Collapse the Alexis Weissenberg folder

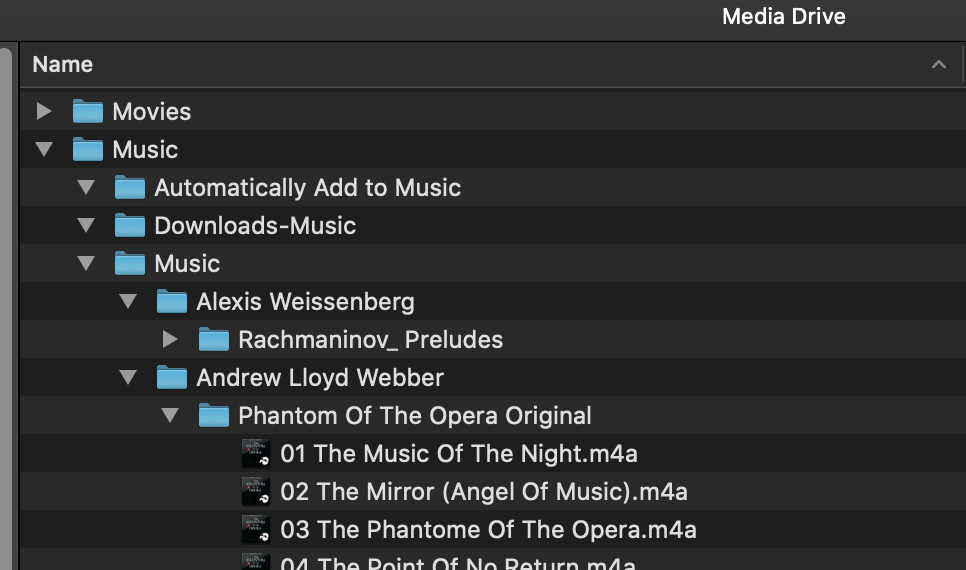point(128,301)
